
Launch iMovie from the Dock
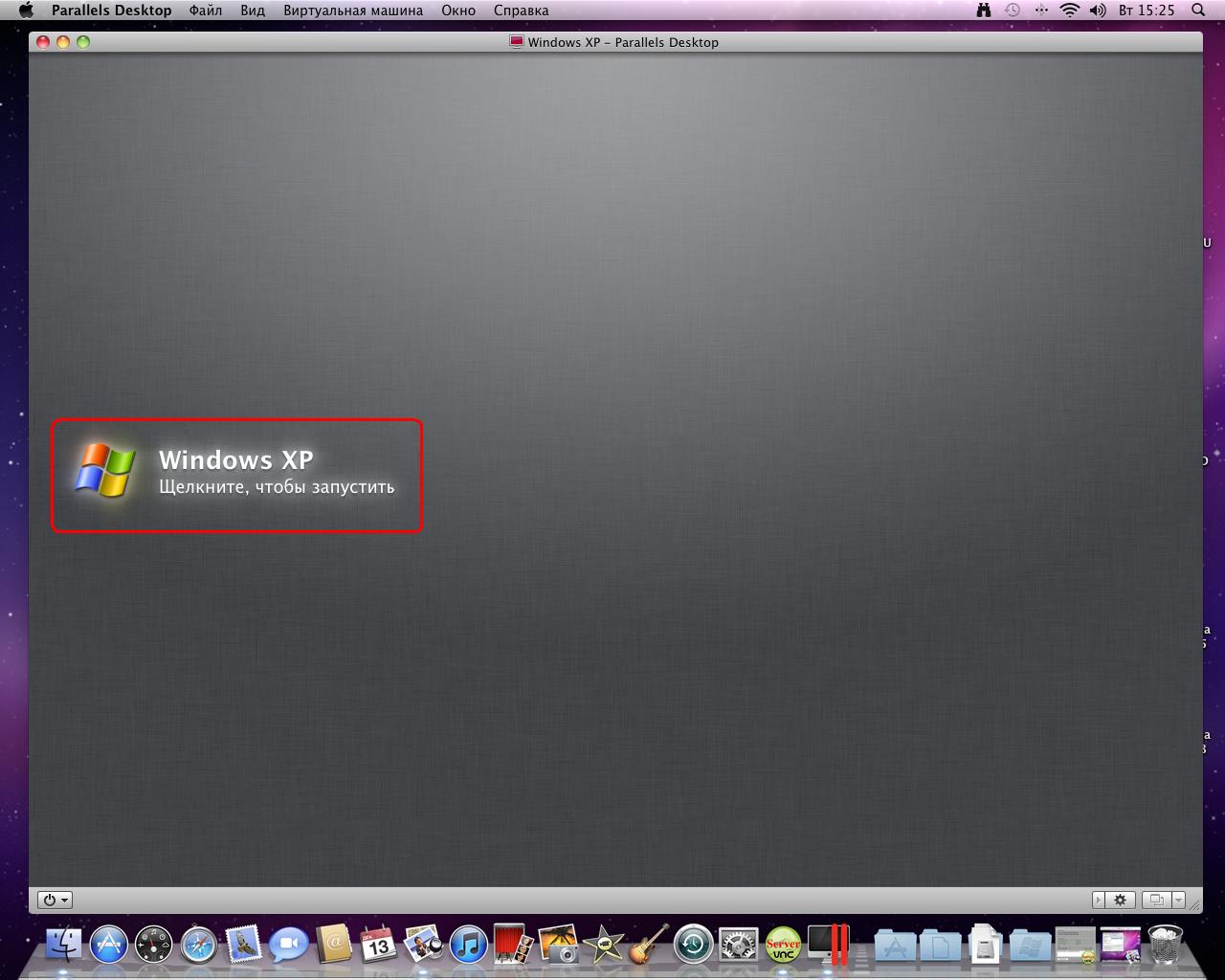click(604, 944)
